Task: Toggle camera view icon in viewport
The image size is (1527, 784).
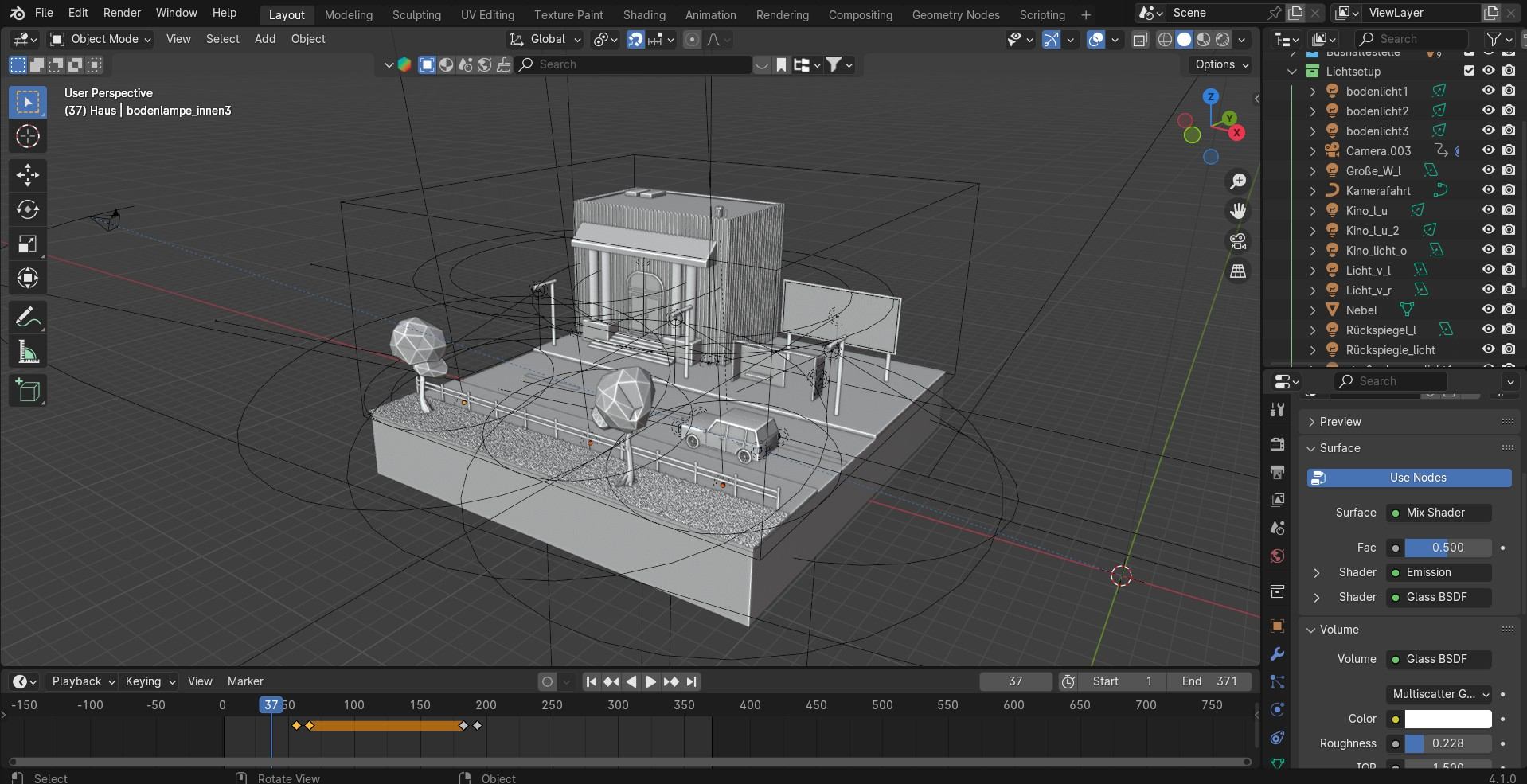Action: (x=1238, y=241)
